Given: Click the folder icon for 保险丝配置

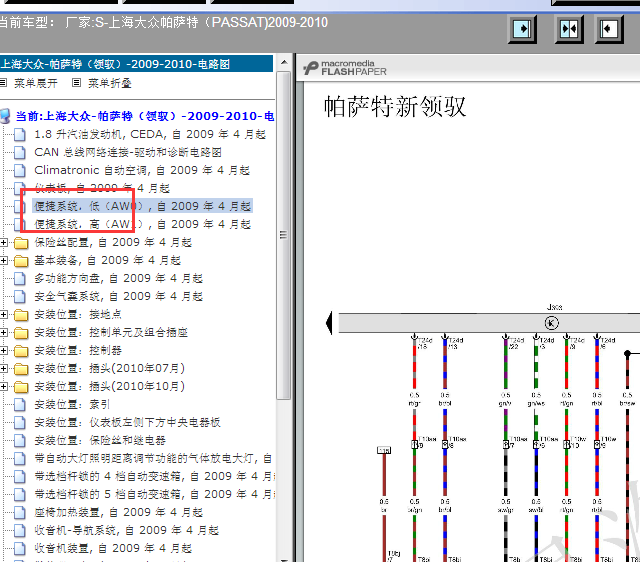Looking at the screenshot, I should [21, 242].
